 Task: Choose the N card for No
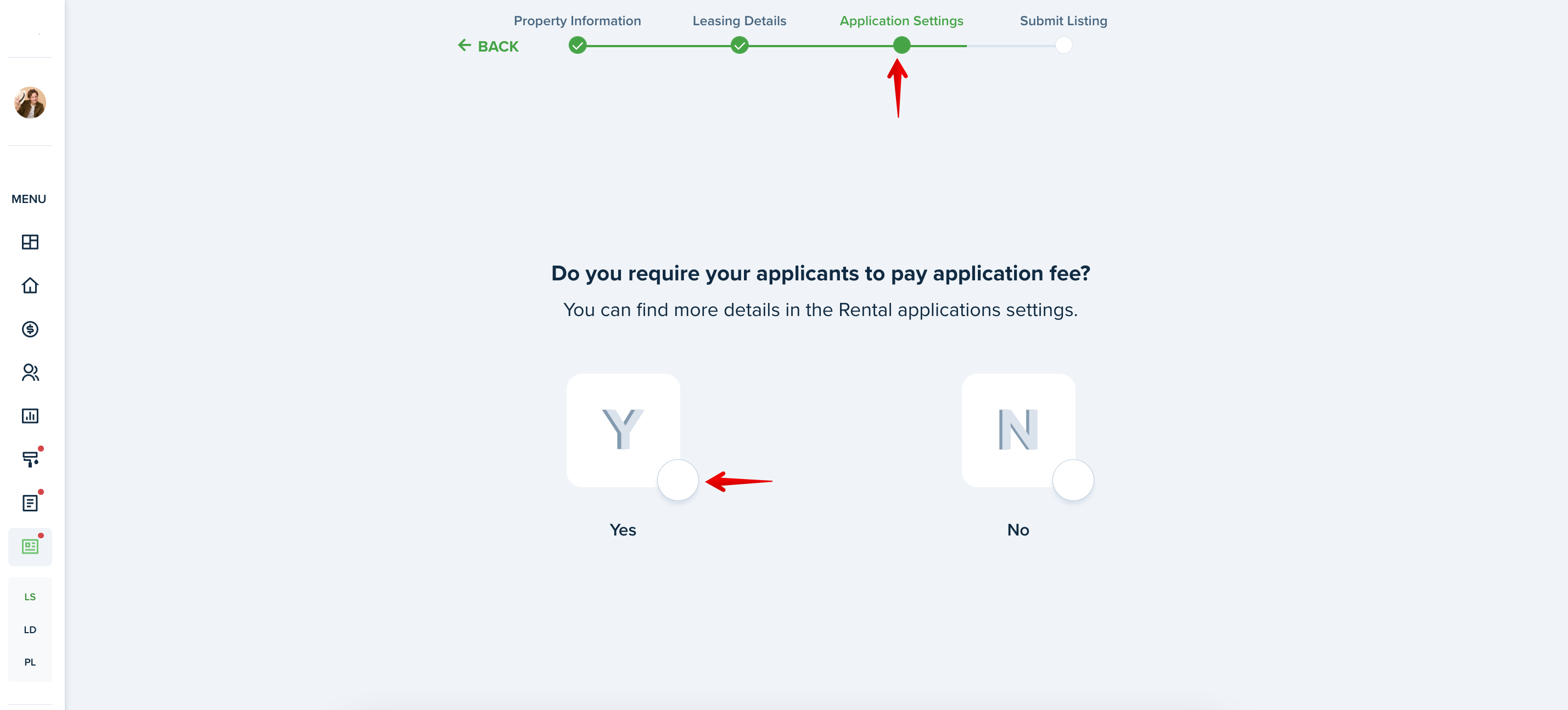1018,430
